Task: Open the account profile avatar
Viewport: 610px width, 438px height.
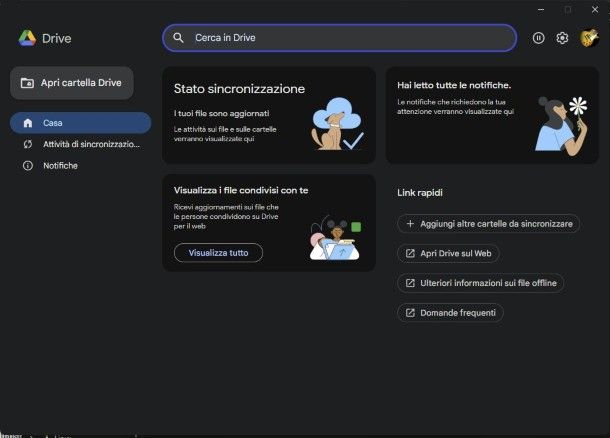Action: [x=588, y=38]
